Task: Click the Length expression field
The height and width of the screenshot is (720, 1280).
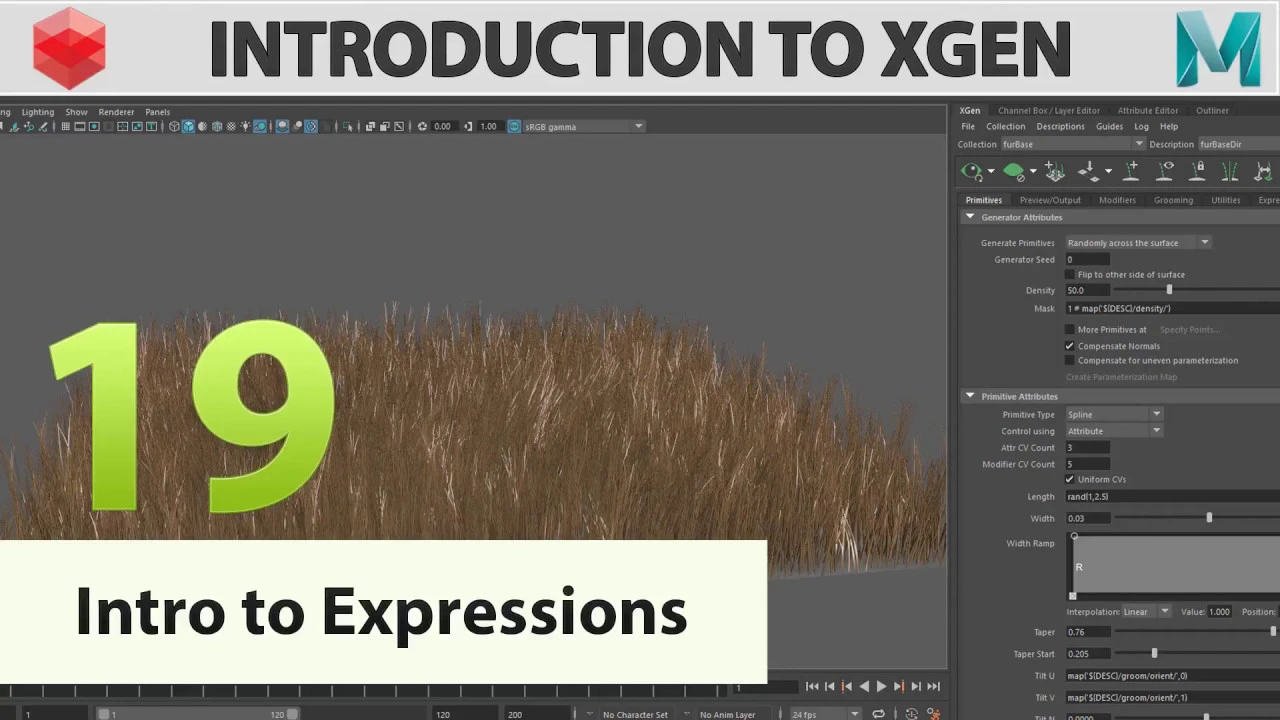Action: [x=1172, y=496]
